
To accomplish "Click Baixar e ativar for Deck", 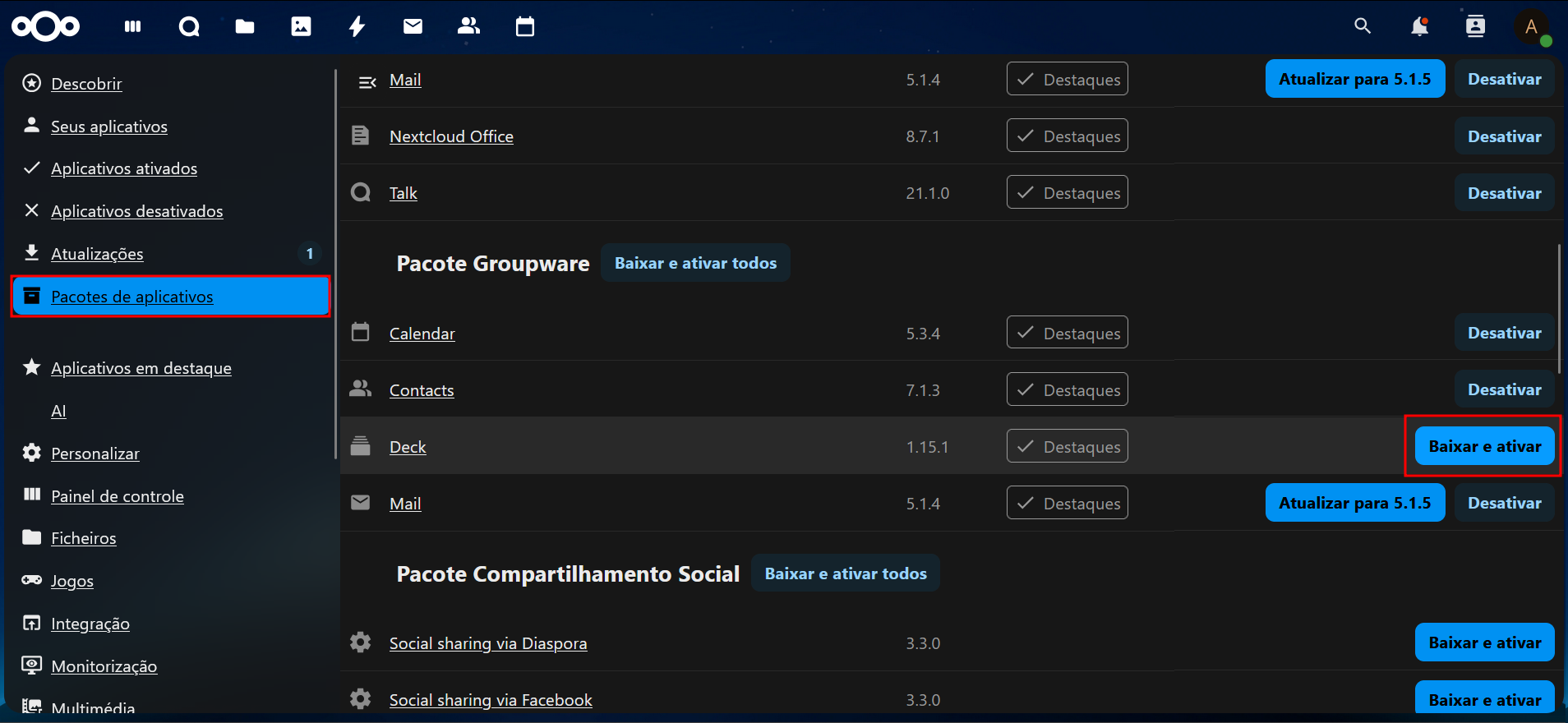I will click(1484, 446).
